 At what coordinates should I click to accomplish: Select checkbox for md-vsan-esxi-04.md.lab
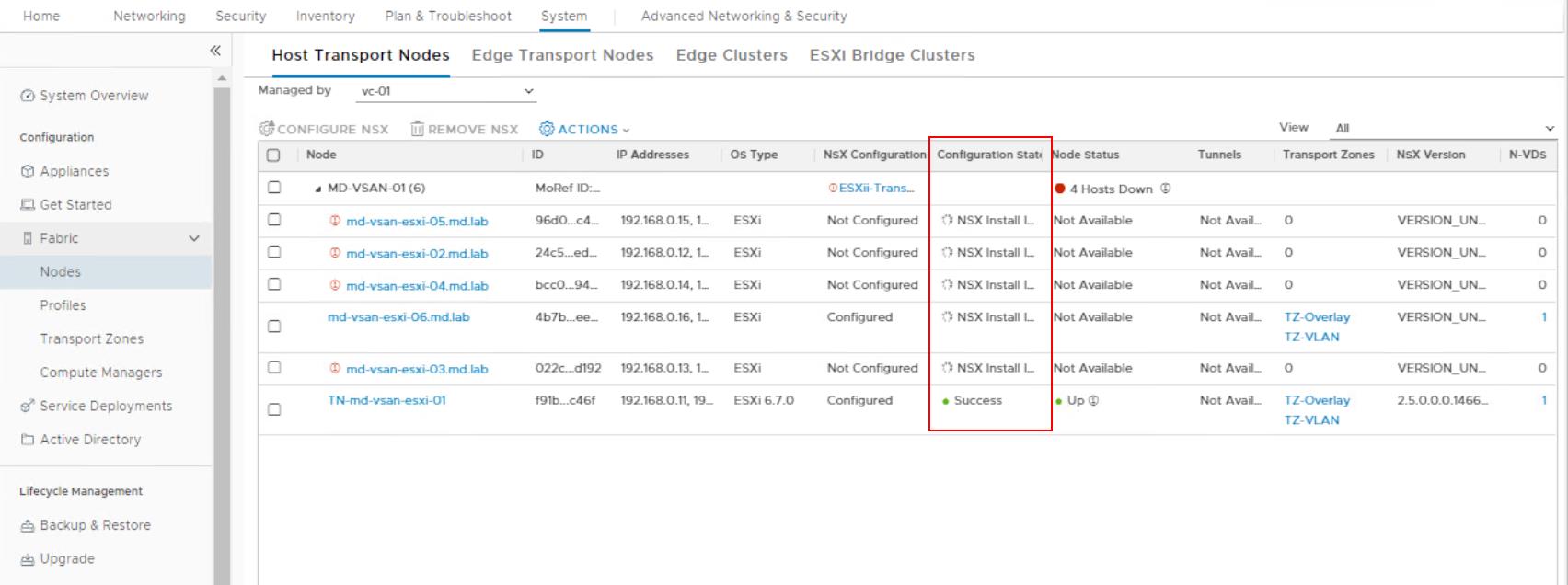(x=274, y=284)
